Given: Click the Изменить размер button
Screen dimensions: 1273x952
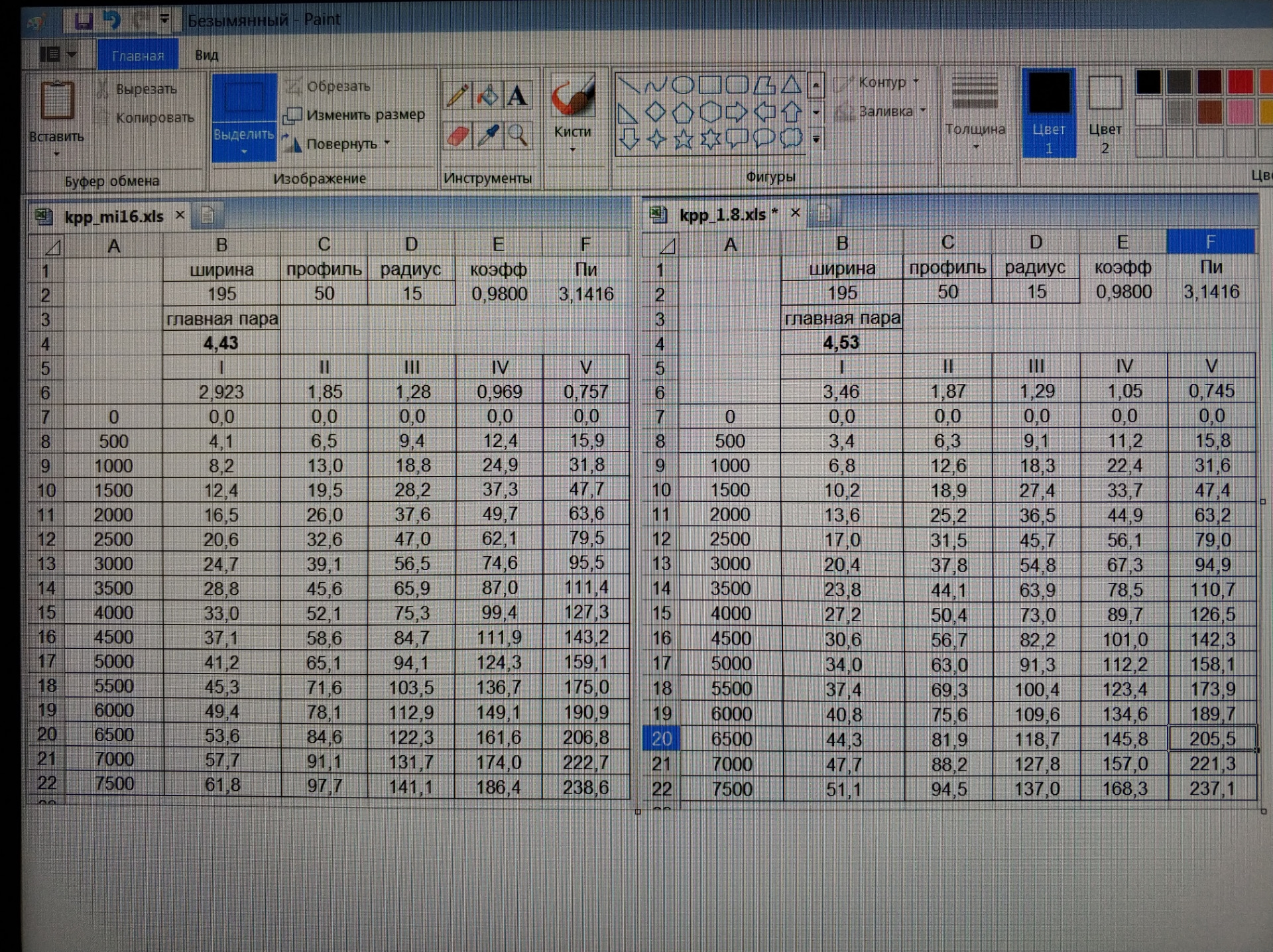Looking at the screenshot, I should [355, 115].
